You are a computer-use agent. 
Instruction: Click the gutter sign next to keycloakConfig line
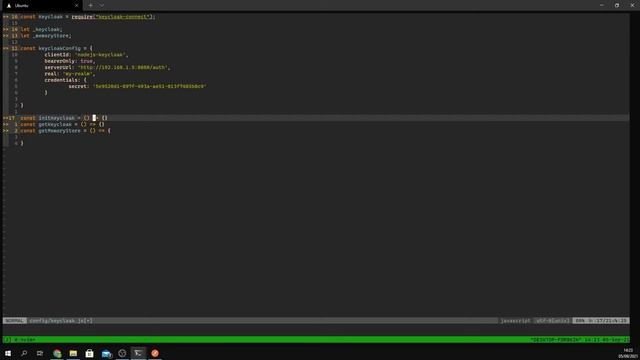point(6,49)
